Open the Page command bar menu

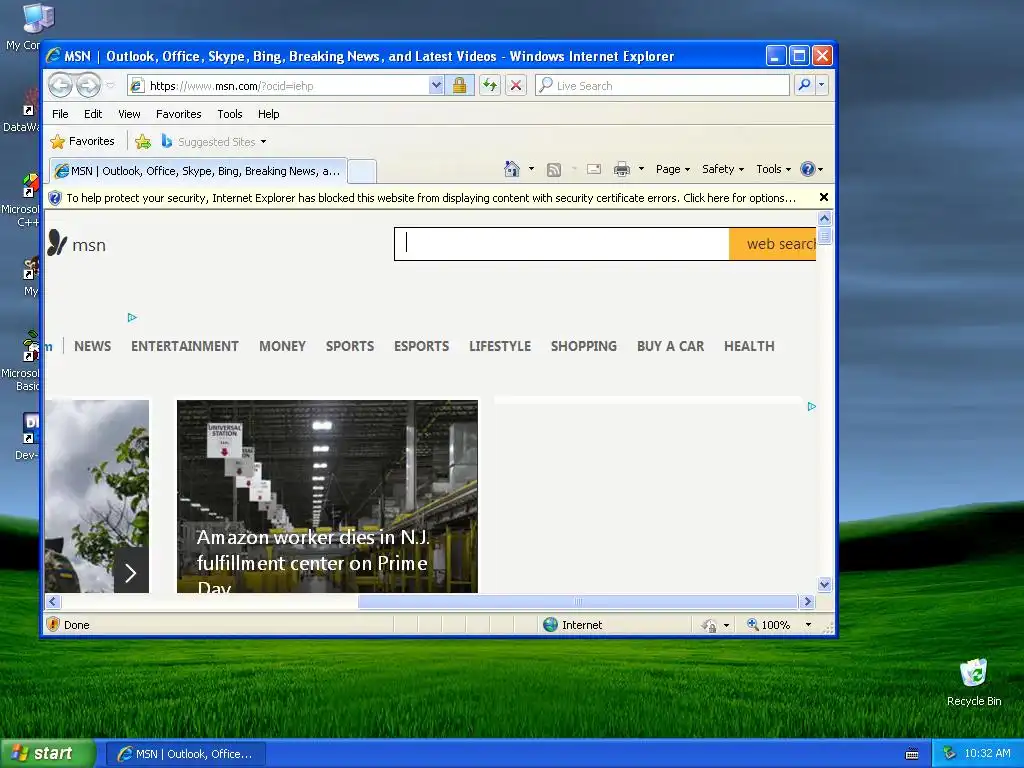pyautogui.click(x=673, y=169)
